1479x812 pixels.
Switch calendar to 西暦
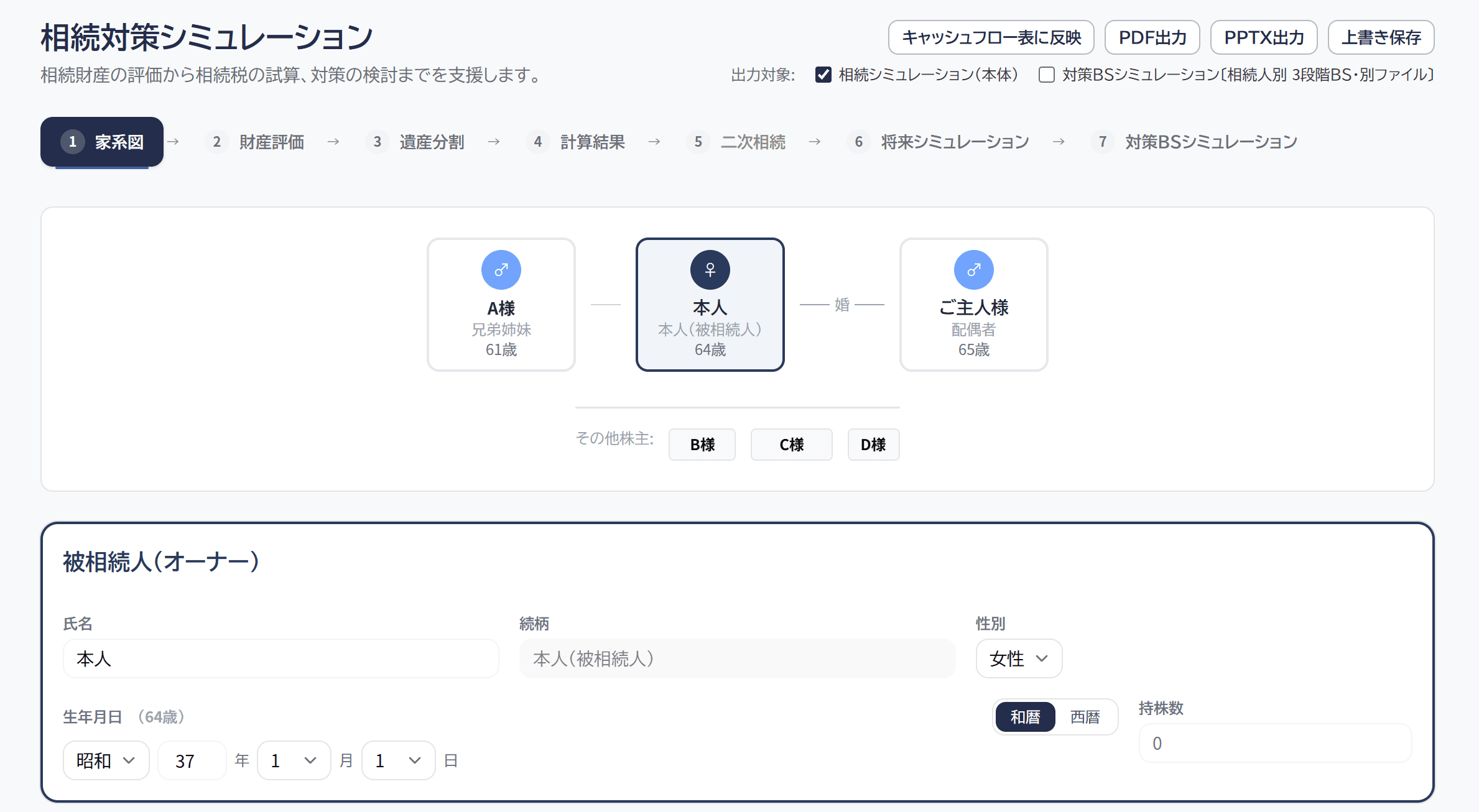1085,717
